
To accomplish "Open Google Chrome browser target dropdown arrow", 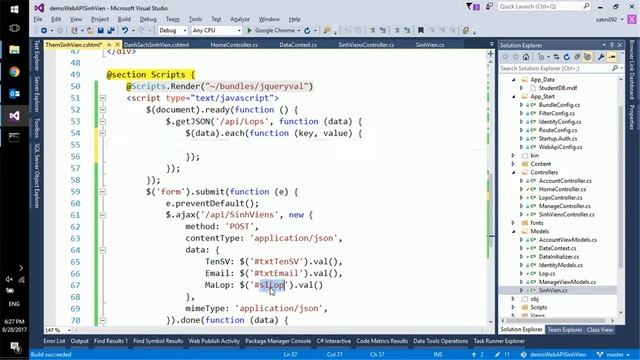I will click(299, 31).
